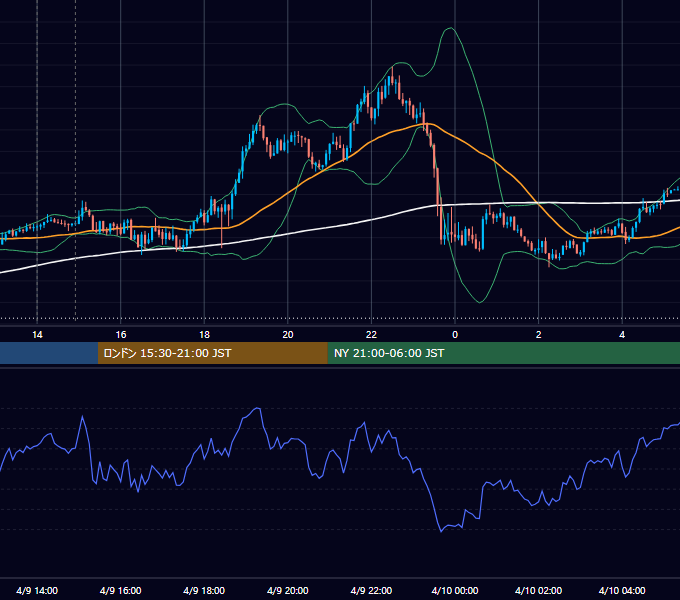Click the 20 hour label on chart axis
Viewport: 680px width, 600px height.
(x=288, y=335)
